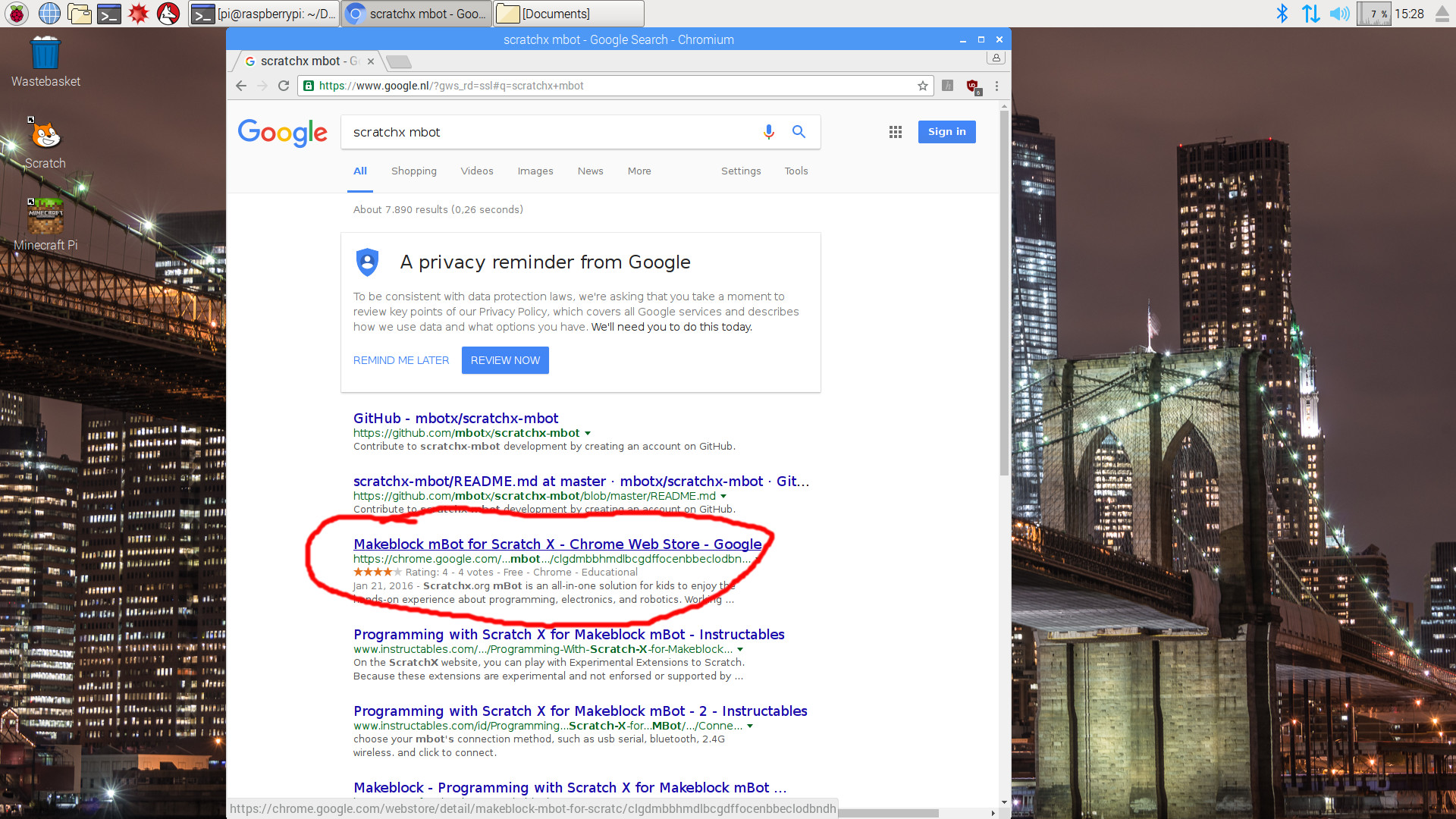Open the Raspberry Pi main menu
The image size is (1456, 819).
pos(17,14)
